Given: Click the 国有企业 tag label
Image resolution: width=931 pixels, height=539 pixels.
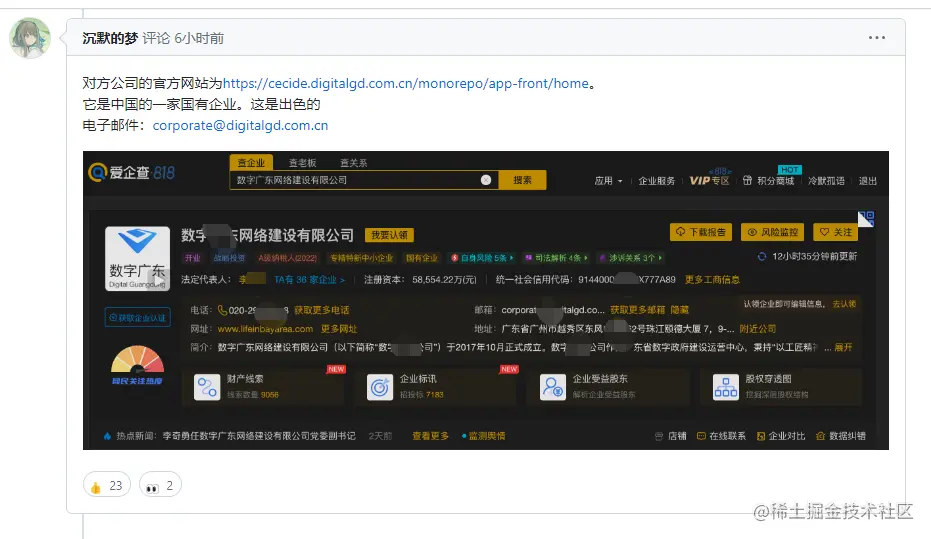Looking at the screenshot, I should (422, 258).
